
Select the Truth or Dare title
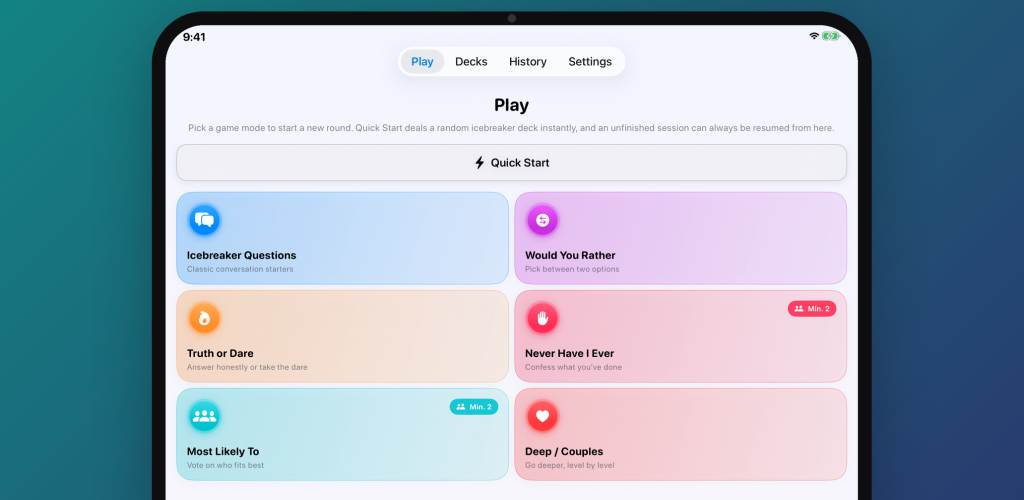click(x=220, y=353)
